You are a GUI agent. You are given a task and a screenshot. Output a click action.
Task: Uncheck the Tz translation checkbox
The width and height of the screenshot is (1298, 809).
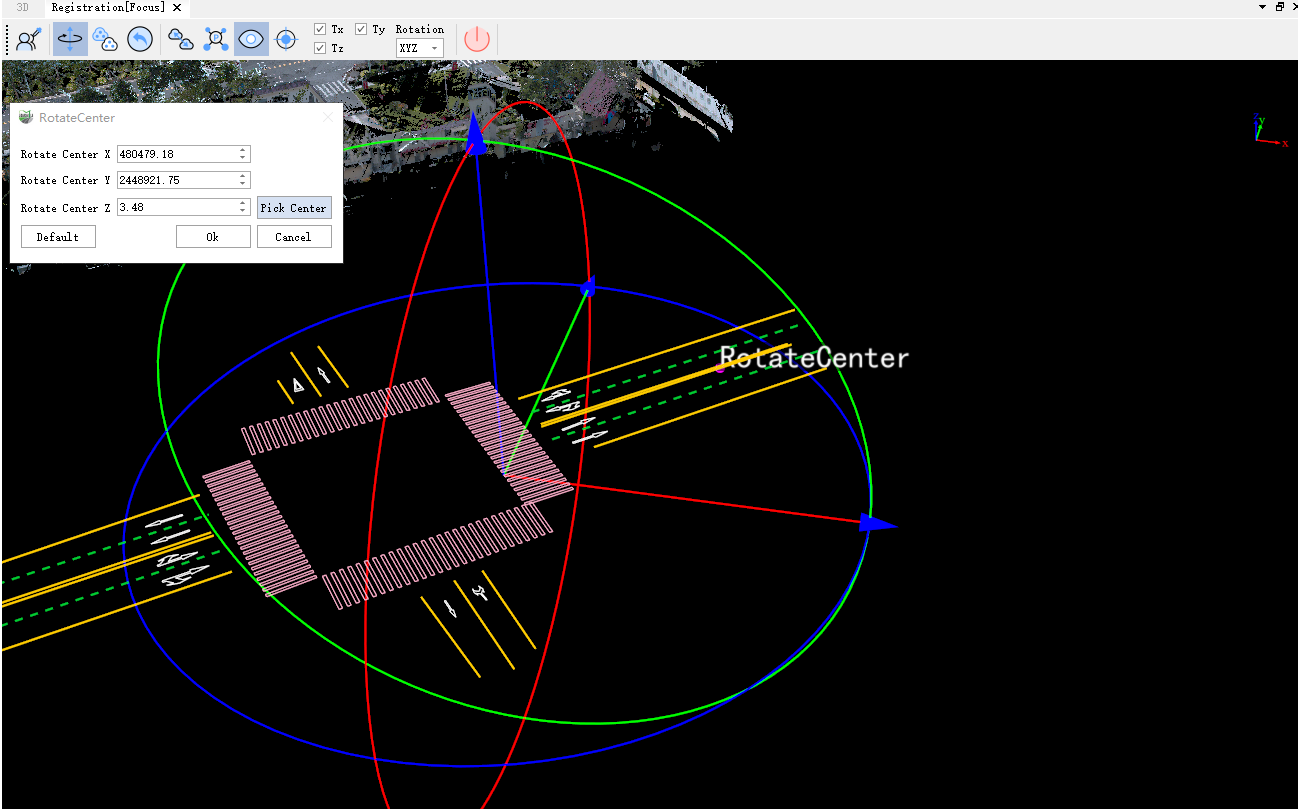(x=320, y=48)
